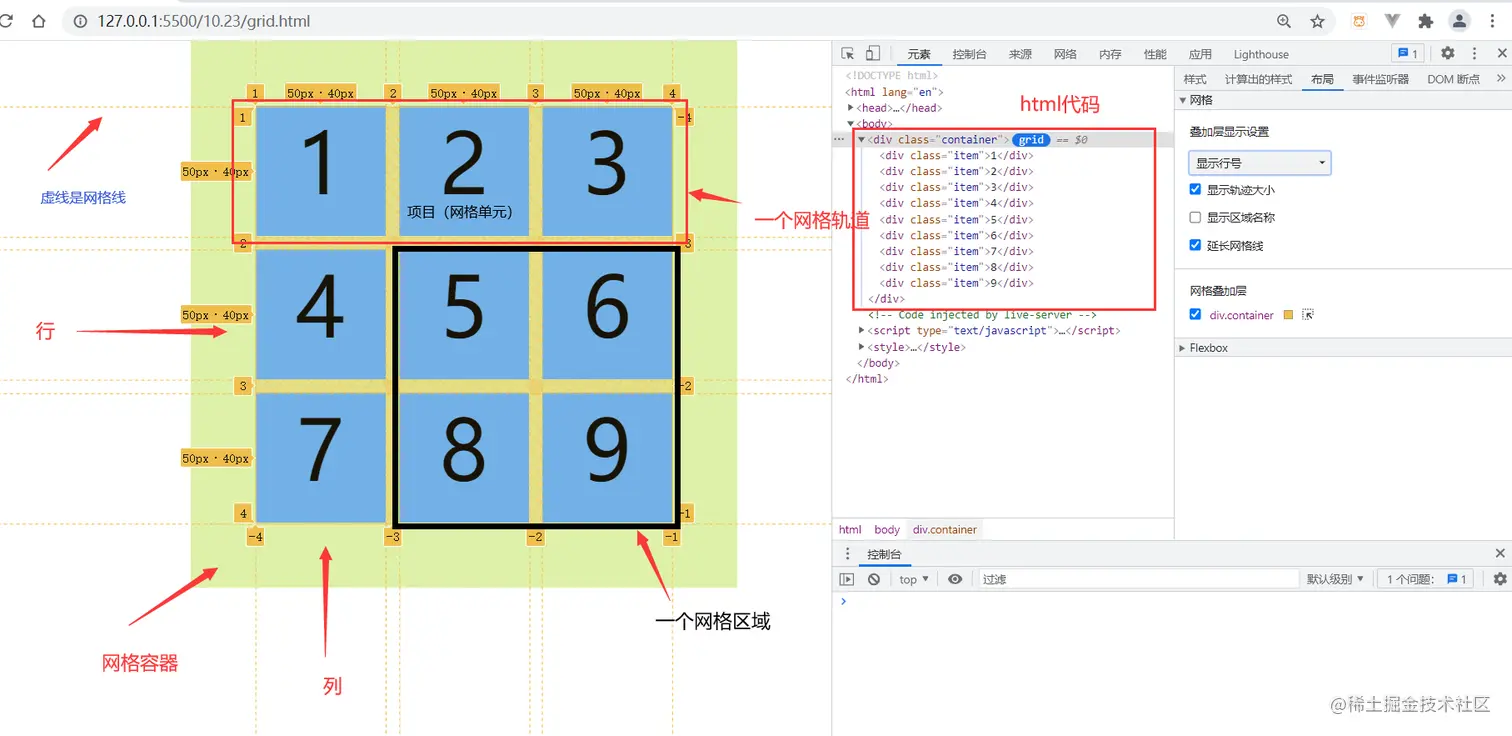1512x736 pixels.
Task: Focus the console 过滤 filter field
Action: (1138, 579)
